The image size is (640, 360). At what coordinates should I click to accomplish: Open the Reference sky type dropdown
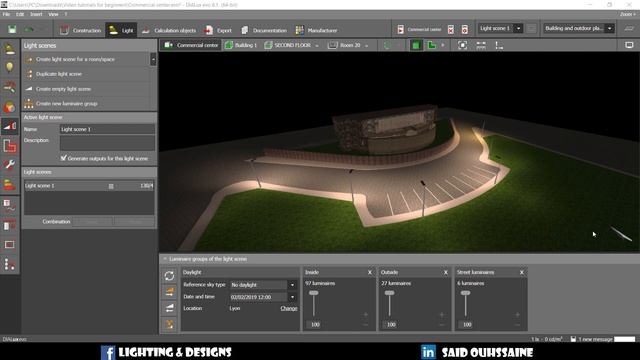292,285
